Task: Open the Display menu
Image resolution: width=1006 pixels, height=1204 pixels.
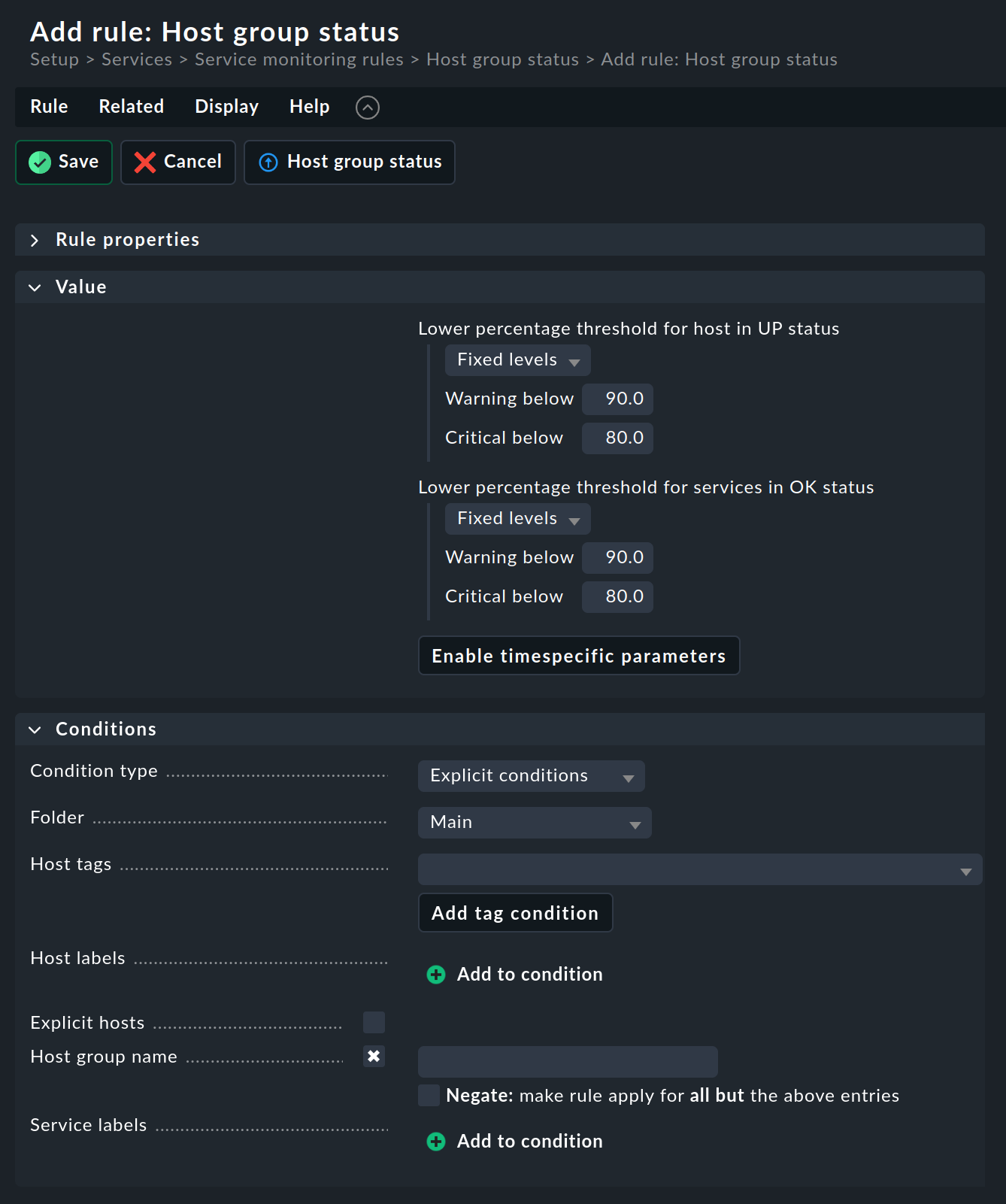Action: point(226,107)
